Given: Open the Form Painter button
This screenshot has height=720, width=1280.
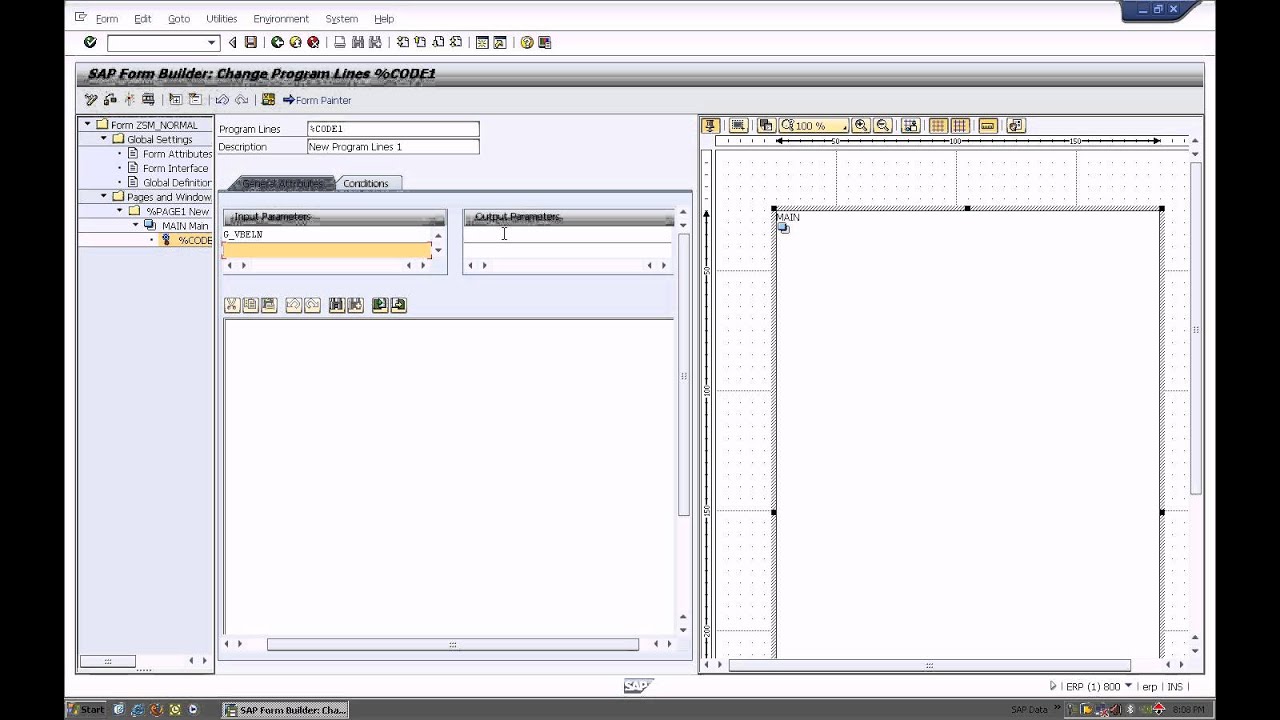Looking at the screenshot, I should tap(317, 100).
